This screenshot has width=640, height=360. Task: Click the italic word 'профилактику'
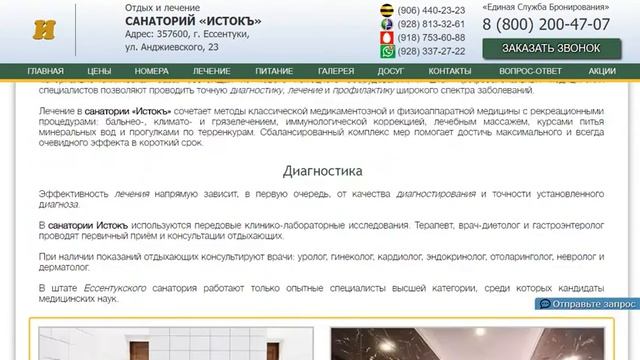(x=363, y=90)
